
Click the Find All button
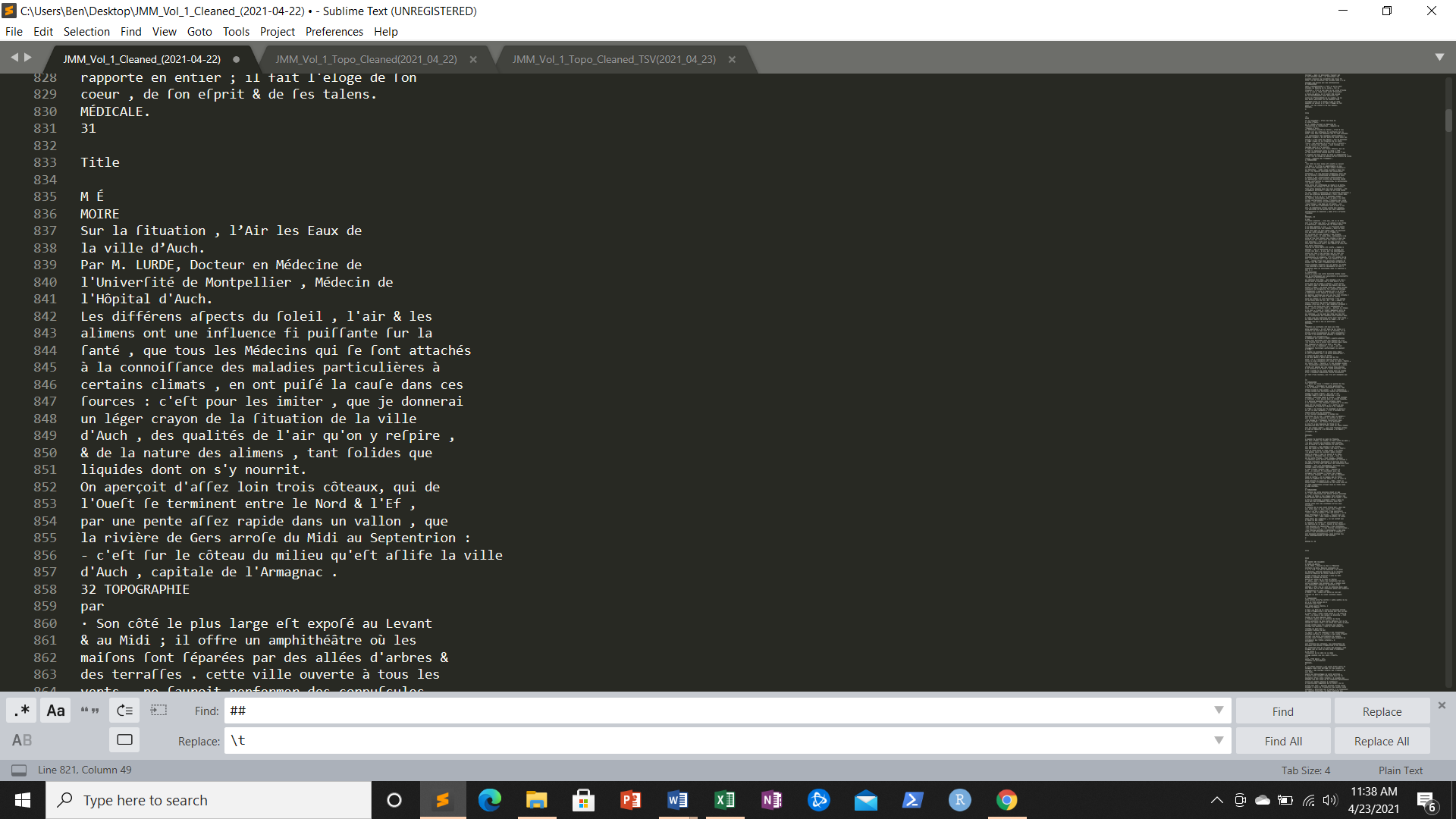[x=1282, y=741]
